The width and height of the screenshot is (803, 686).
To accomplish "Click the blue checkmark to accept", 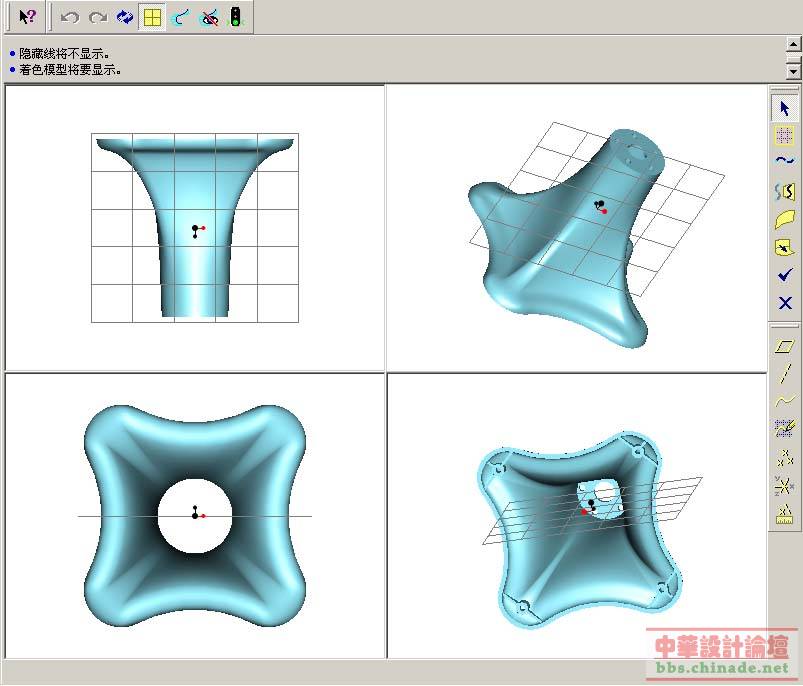I will click(784, 275).
